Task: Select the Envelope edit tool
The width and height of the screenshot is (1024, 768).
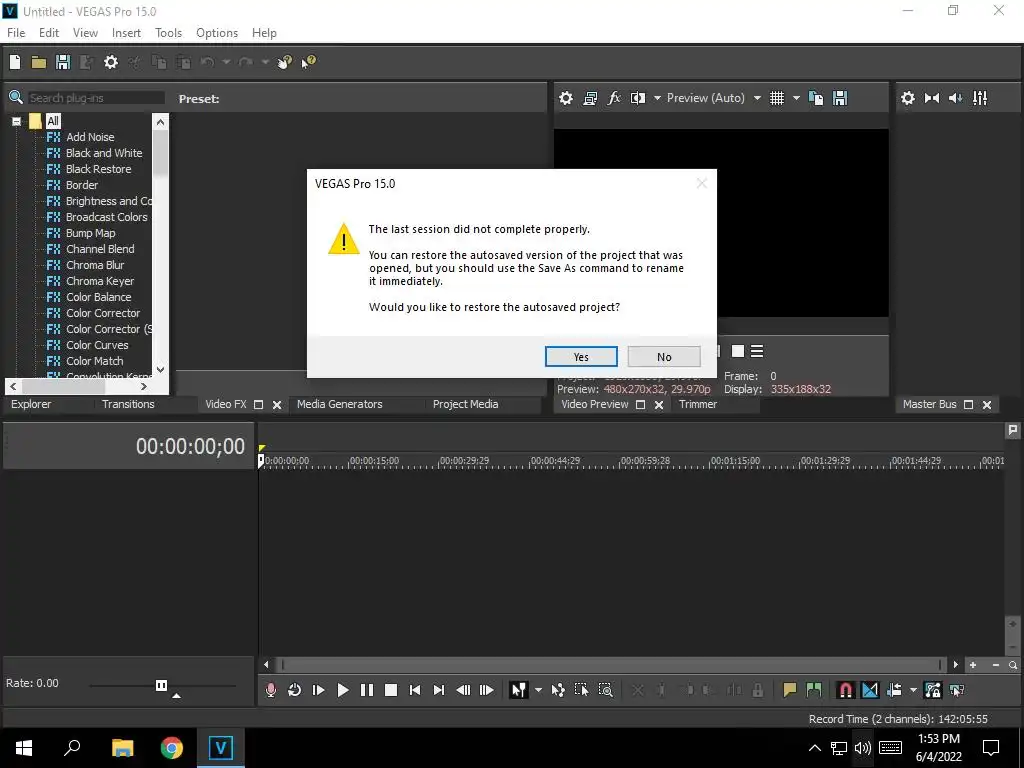Action: point(558,690)
